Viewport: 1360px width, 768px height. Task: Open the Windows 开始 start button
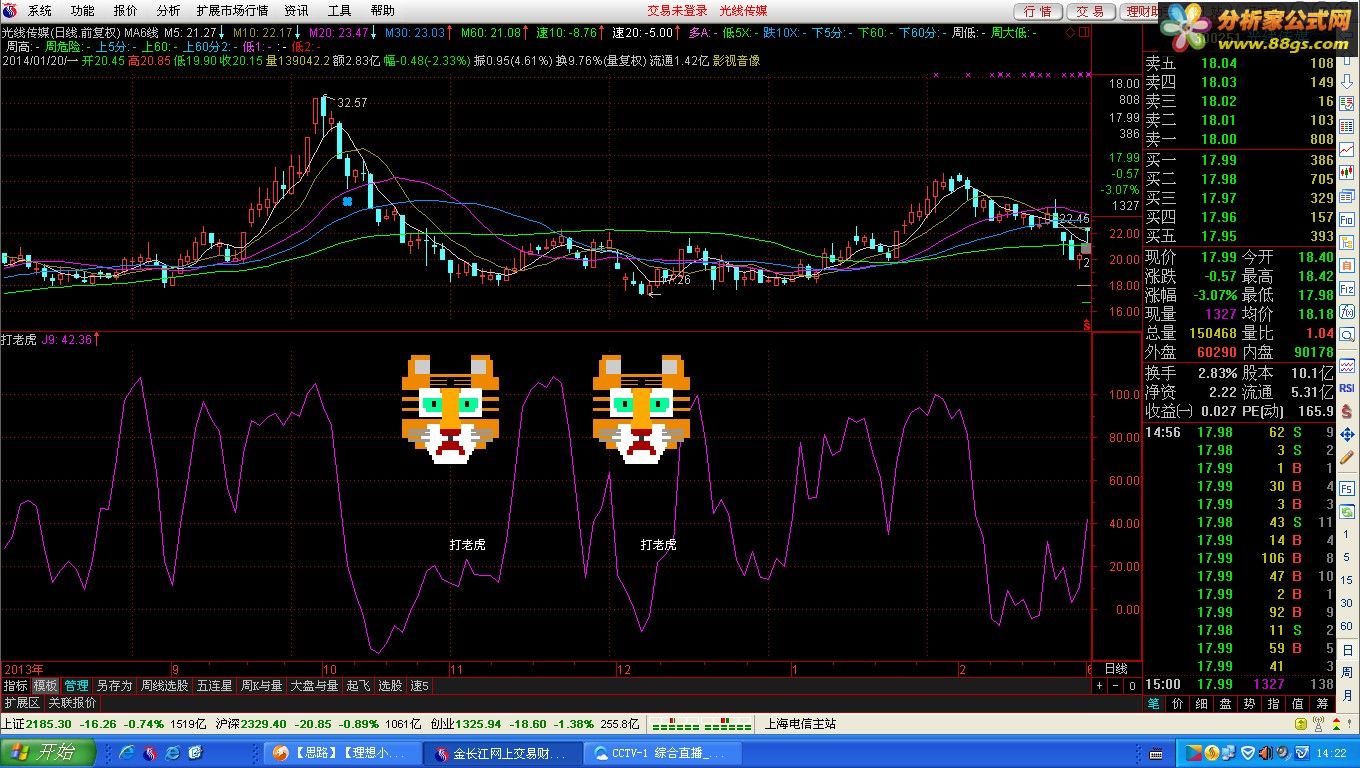coord(48,752)
